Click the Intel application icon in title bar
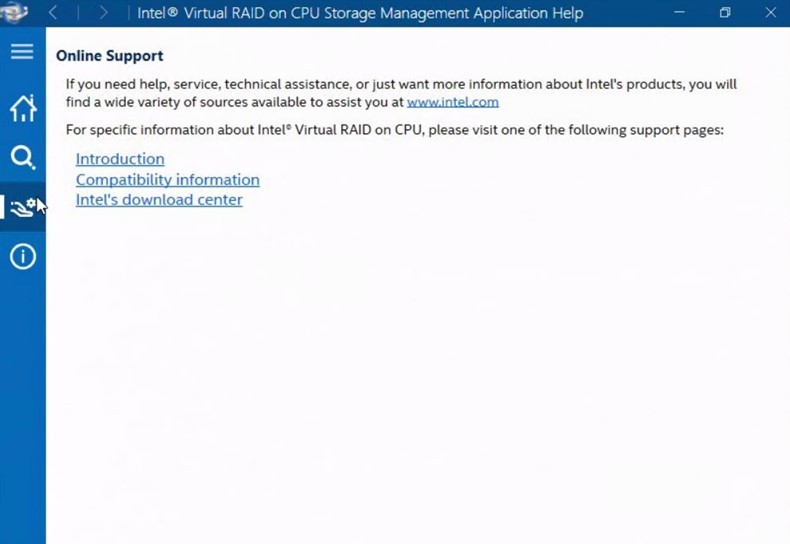This screenshot has height=544, width=790. click(x=14, y=13)
